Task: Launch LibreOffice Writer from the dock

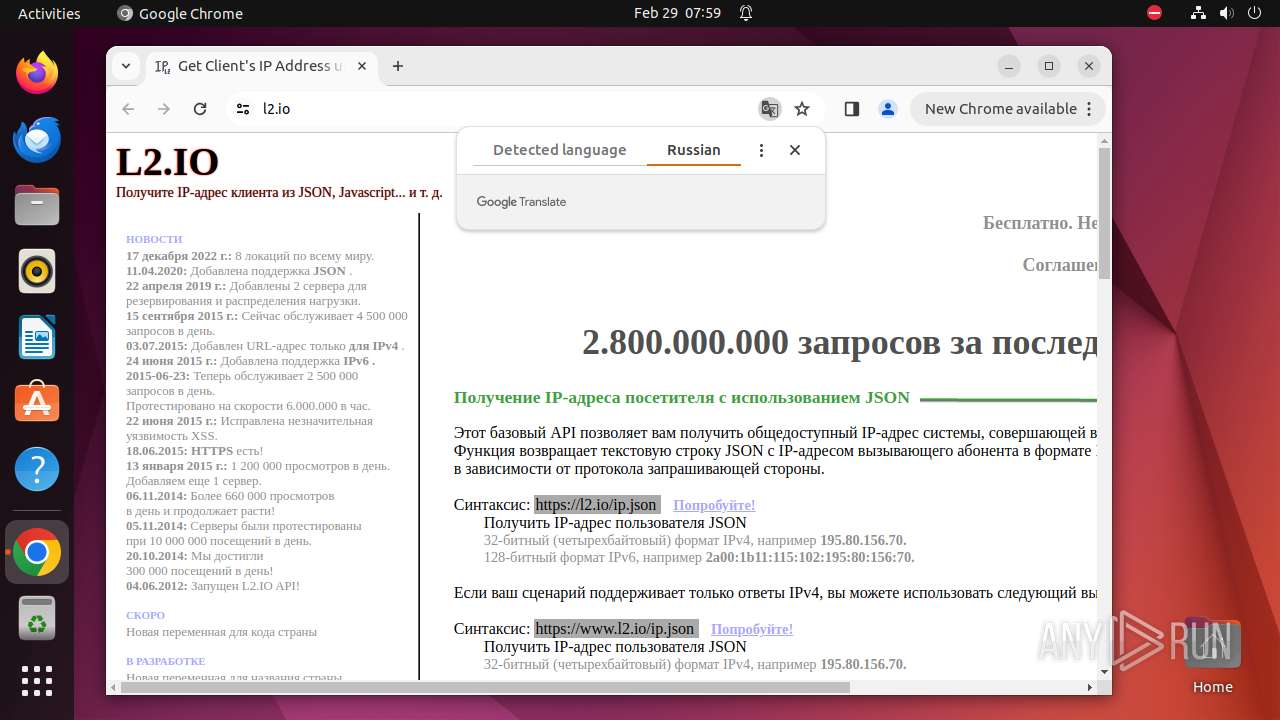Action: coord(37,337)
